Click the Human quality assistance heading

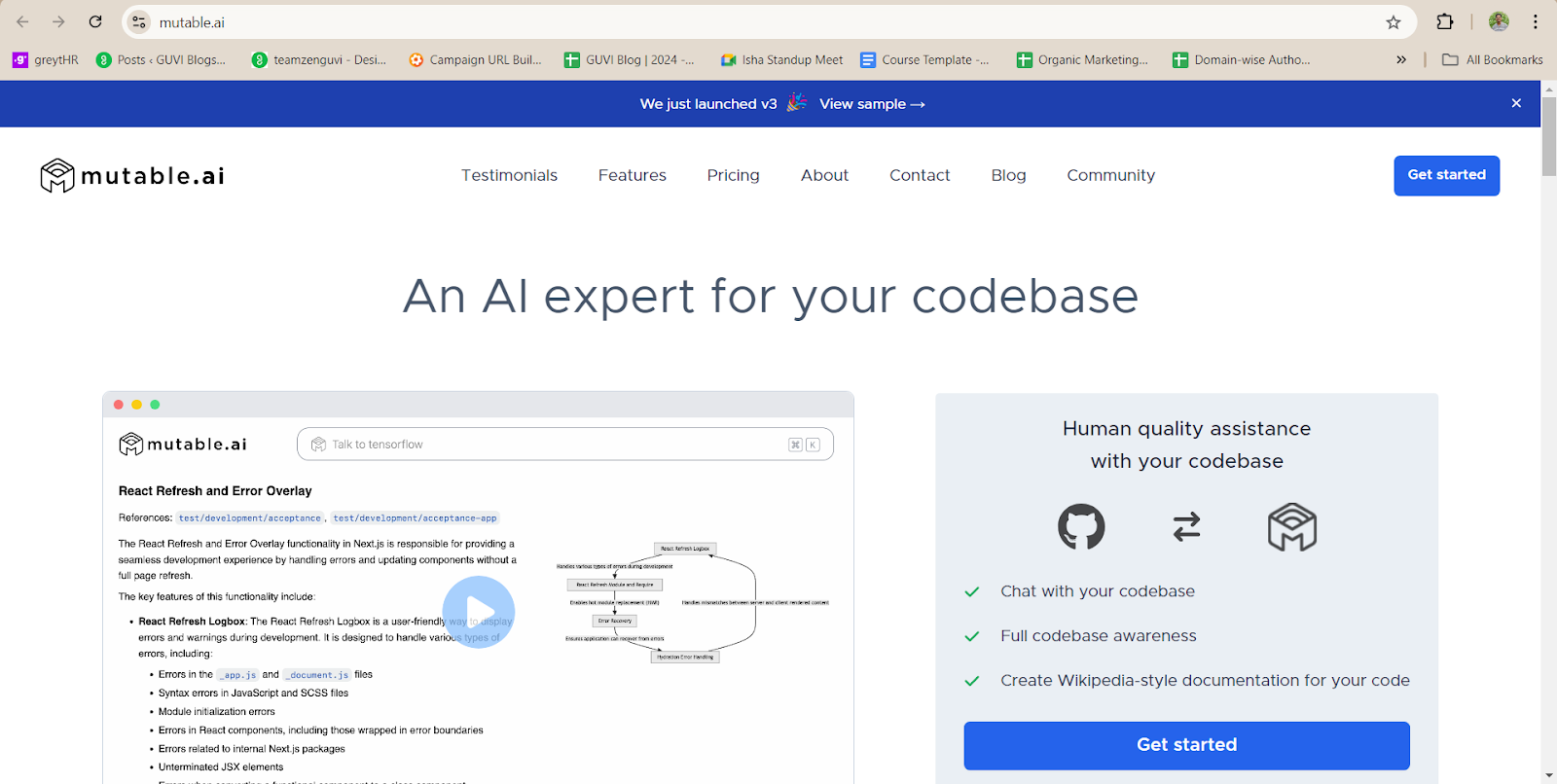[1186, 445]
